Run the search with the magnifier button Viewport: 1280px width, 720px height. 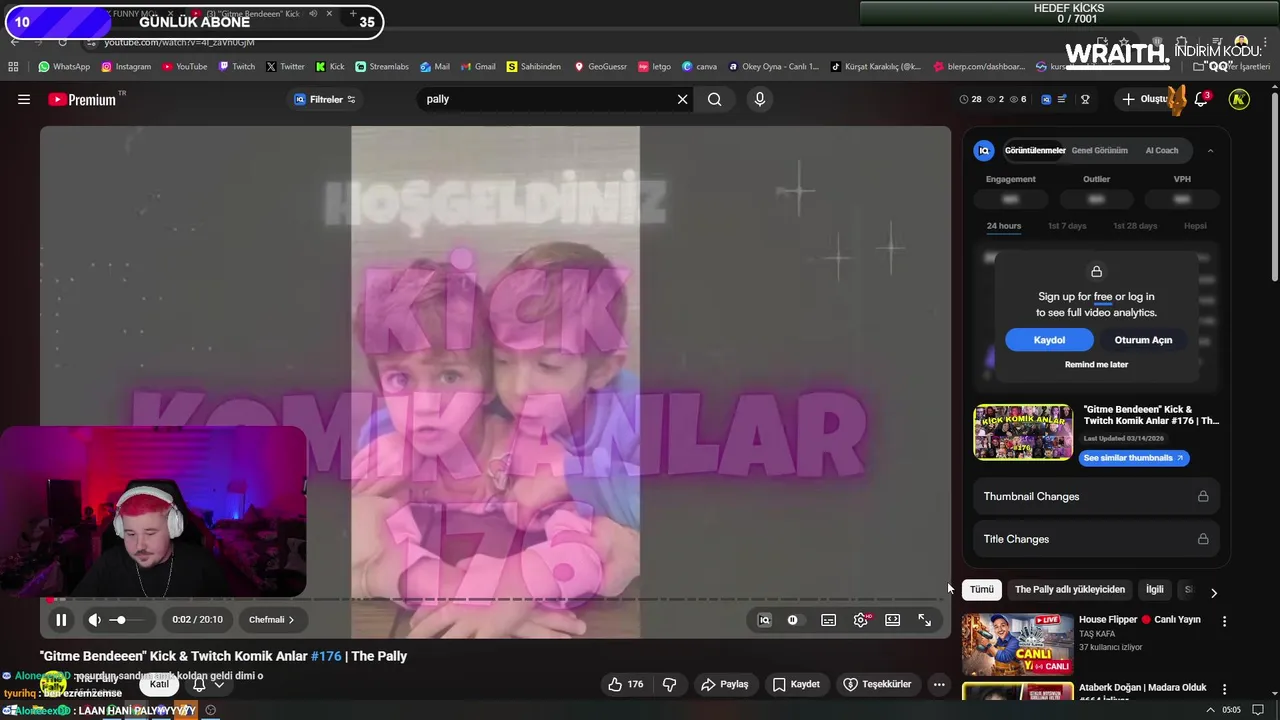coord(715,99)
